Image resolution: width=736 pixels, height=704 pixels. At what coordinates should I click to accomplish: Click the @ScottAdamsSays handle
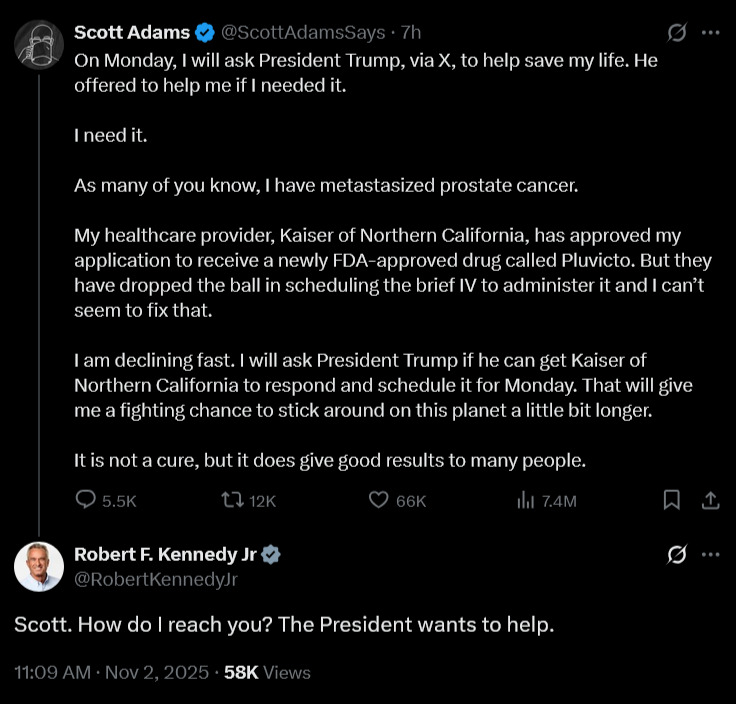tap(302, 33)
